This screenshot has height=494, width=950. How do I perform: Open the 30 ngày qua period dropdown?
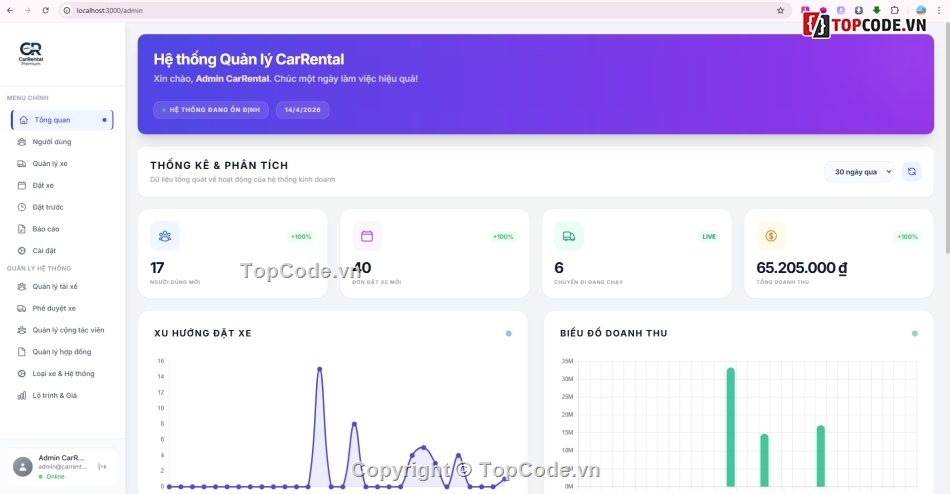(x=859, y=172)
